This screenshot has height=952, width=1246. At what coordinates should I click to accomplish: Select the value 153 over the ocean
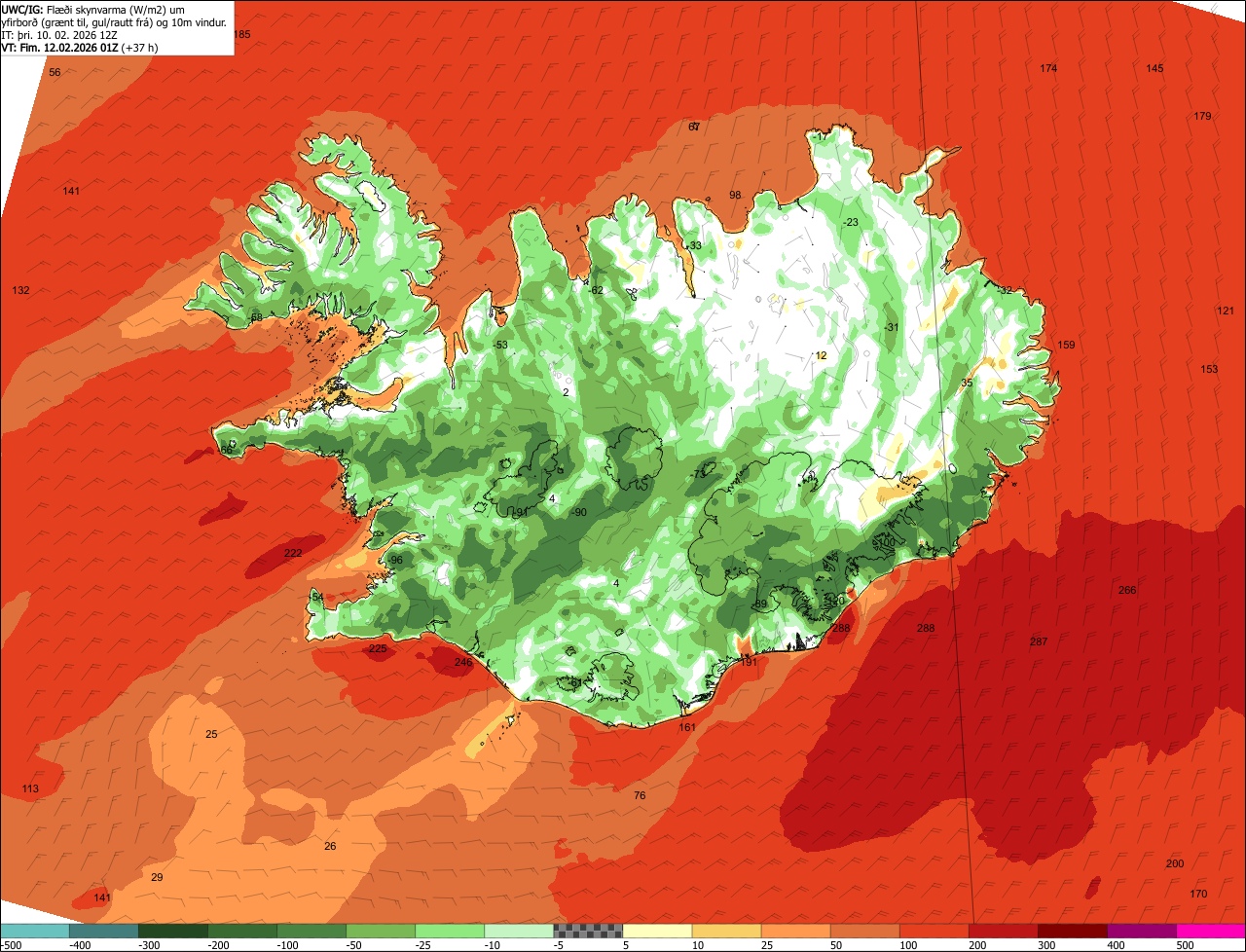(1209, 370)
